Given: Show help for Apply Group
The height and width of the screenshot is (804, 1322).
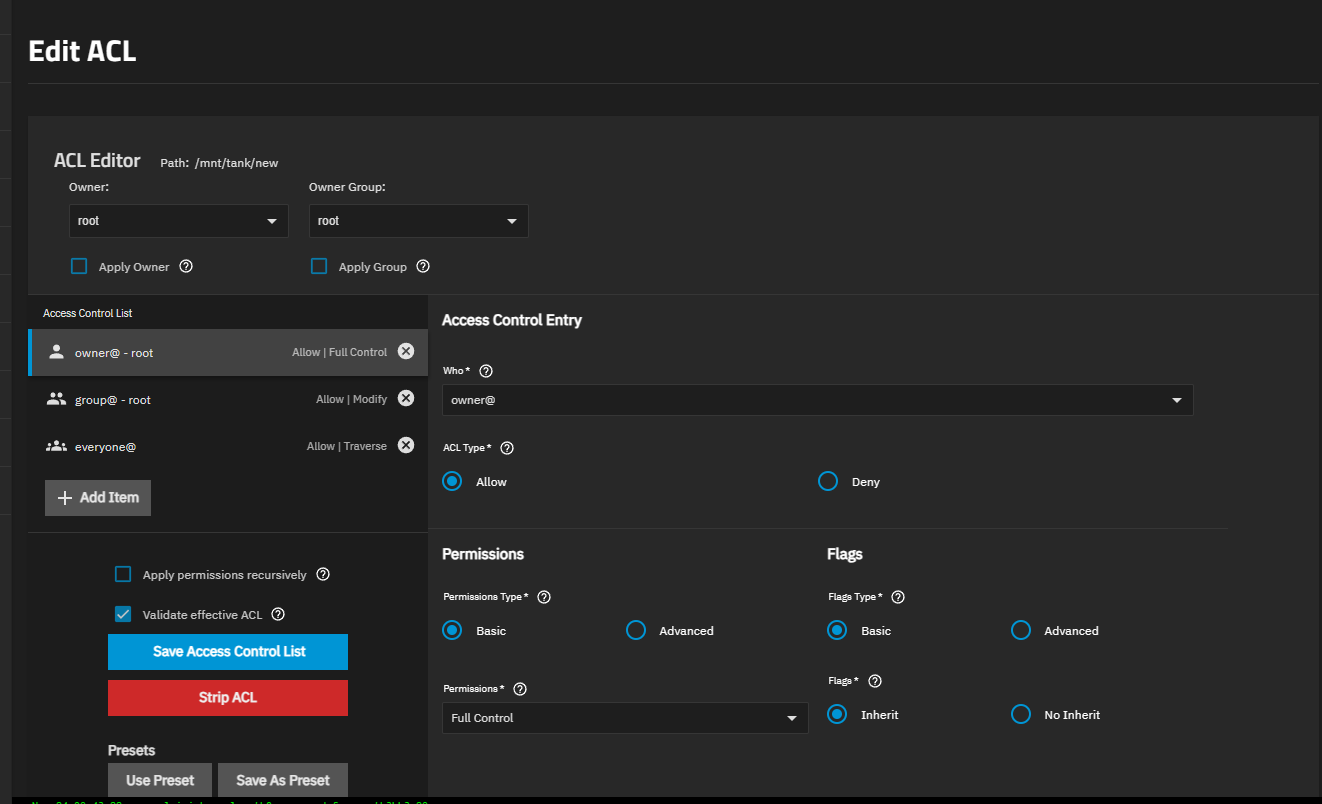Looking at the screenshot, I should tap(423, 267).
